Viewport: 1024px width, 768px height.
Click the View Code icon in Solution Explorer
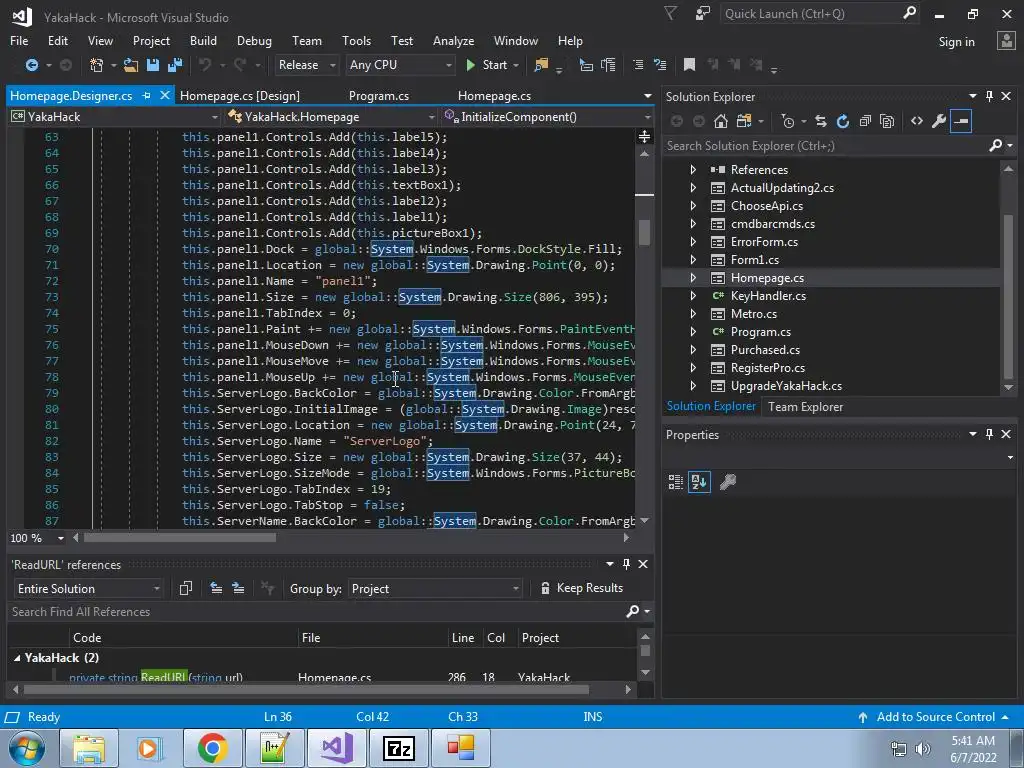917,121
